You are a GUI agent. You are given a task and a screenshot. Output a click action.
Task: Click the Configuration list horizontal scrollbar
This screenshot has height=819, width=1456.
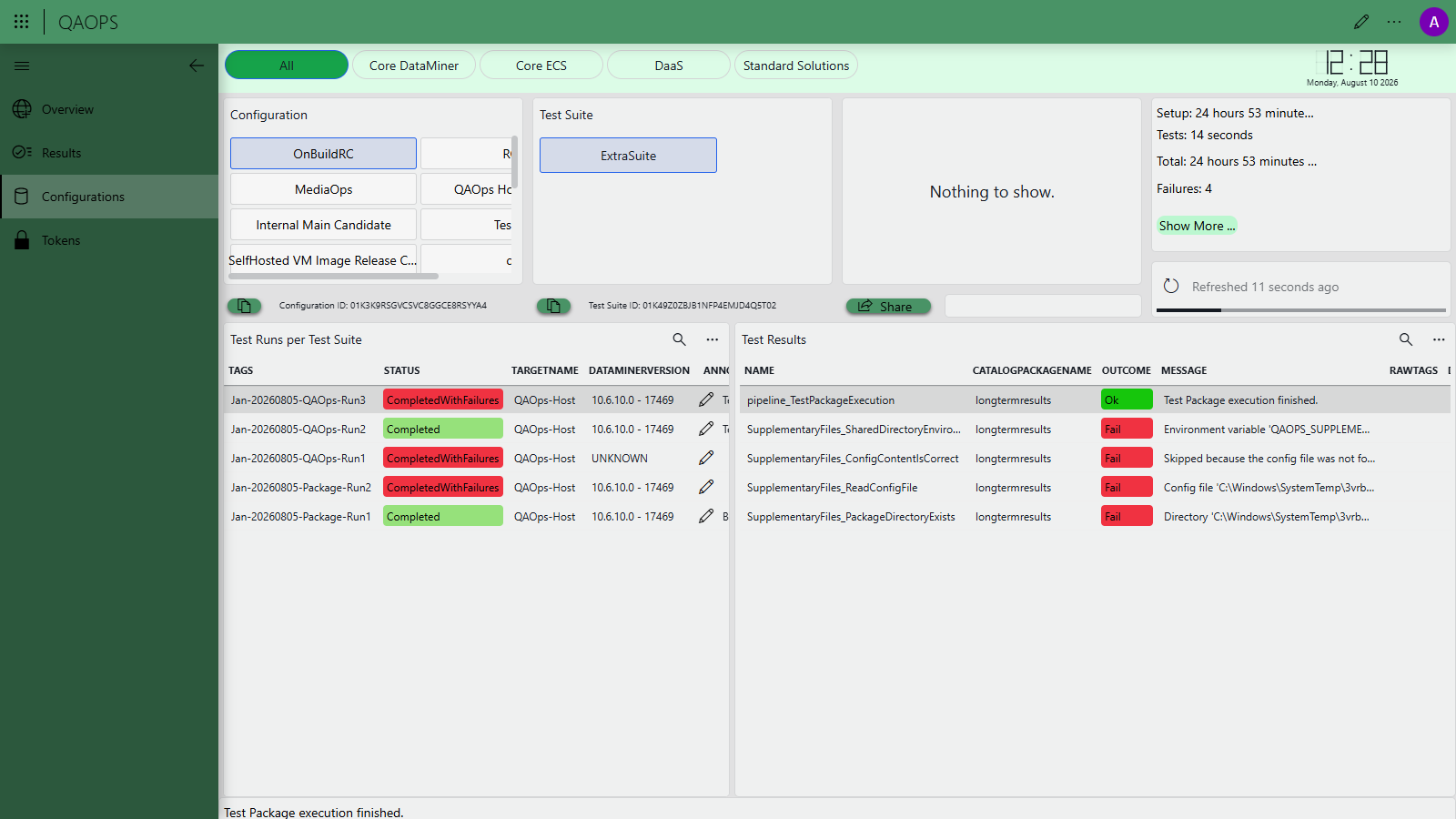tap(334, 276)
